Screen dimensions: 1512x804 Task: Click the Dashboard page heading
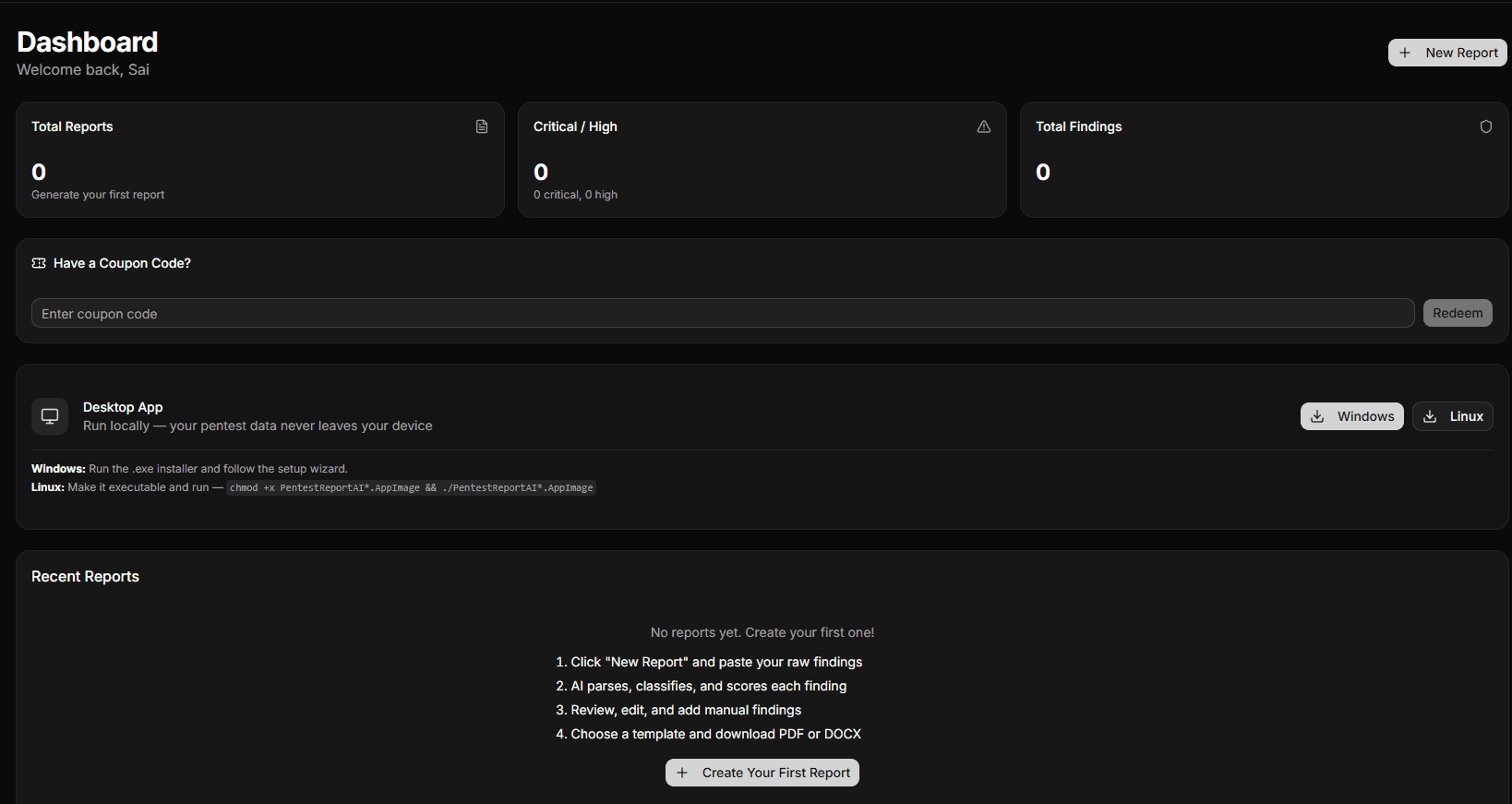88,42
